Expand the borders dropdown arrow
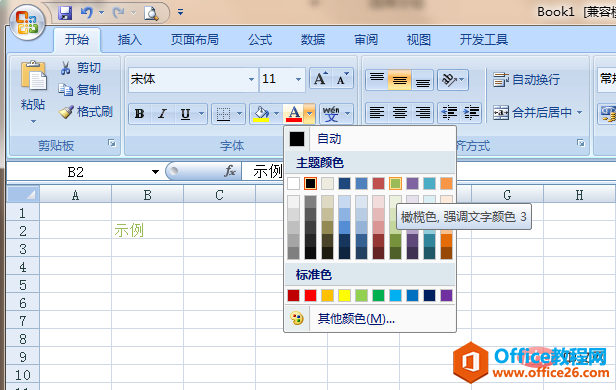 tap(239, 114)
